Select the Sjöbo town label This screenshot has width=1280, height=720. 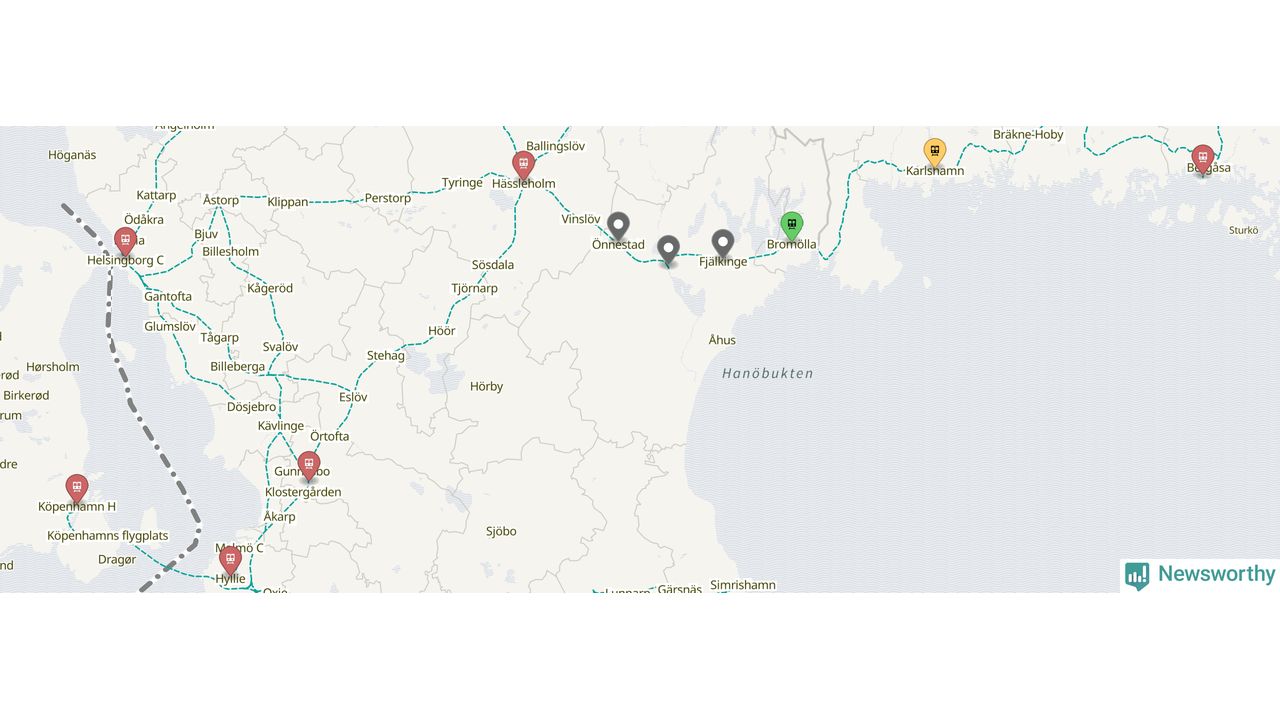click(x=501, y=531)
